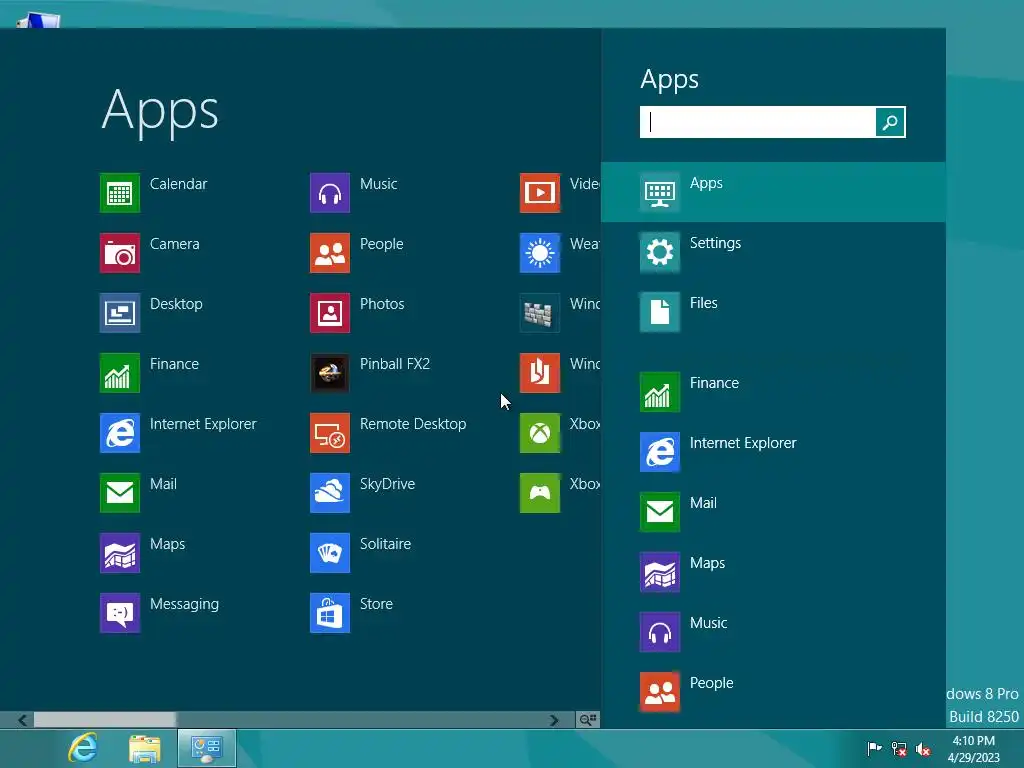Open Action Center flag icon
Image resolution: width=1024 pixels, height=768 pixels.
[x=874, y=748]
